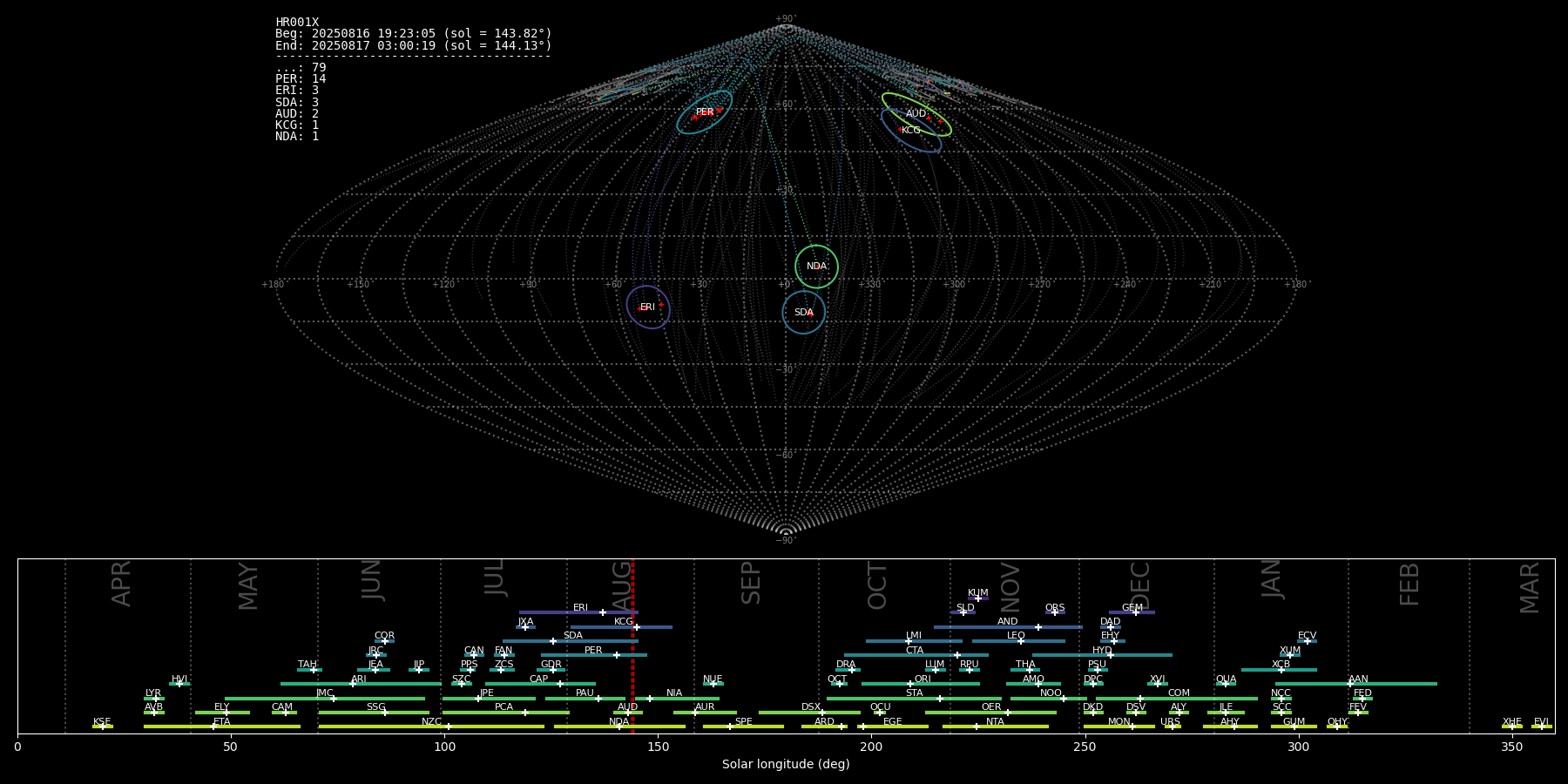
Task: Click the DRA shower label in timeline
Action: pos(846,665)
